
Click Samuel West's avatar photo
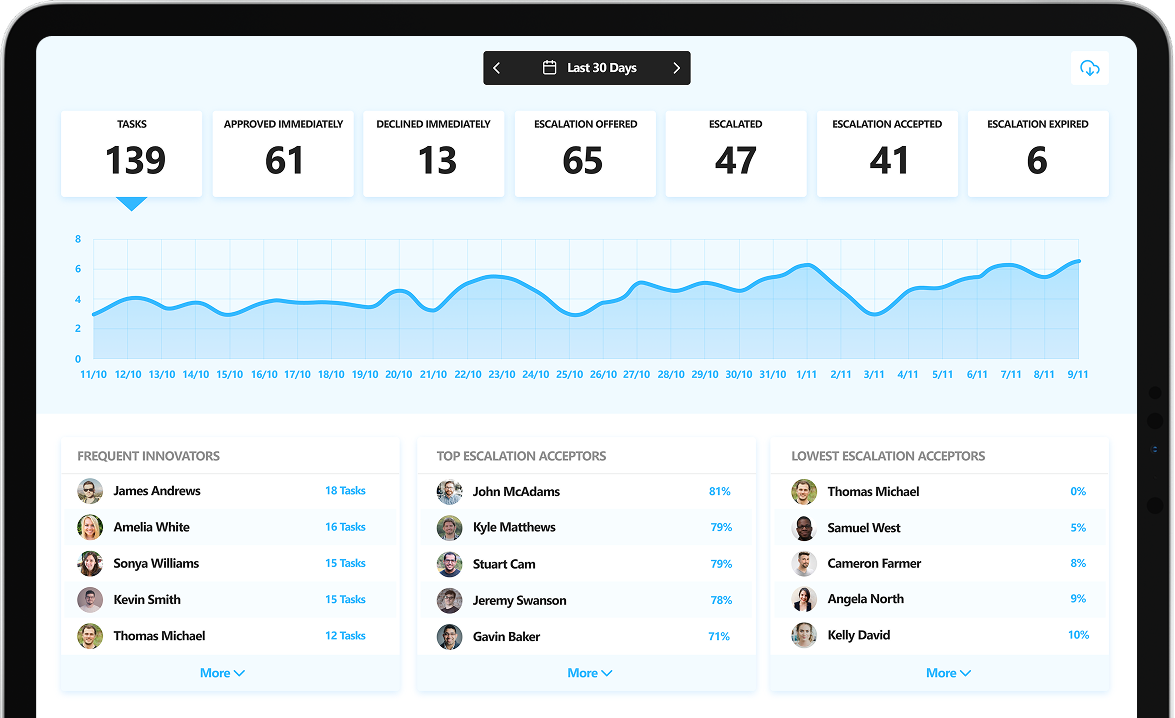pyautogui.click(x=804, y=528)
